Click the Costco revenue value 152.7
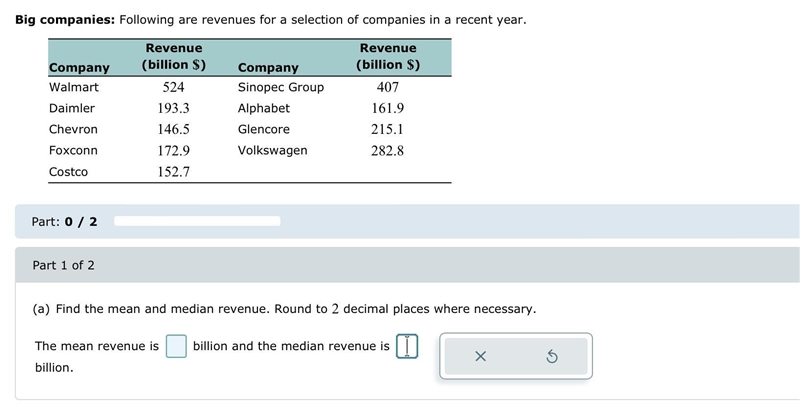The image size is (800, 414). point(173,172)
